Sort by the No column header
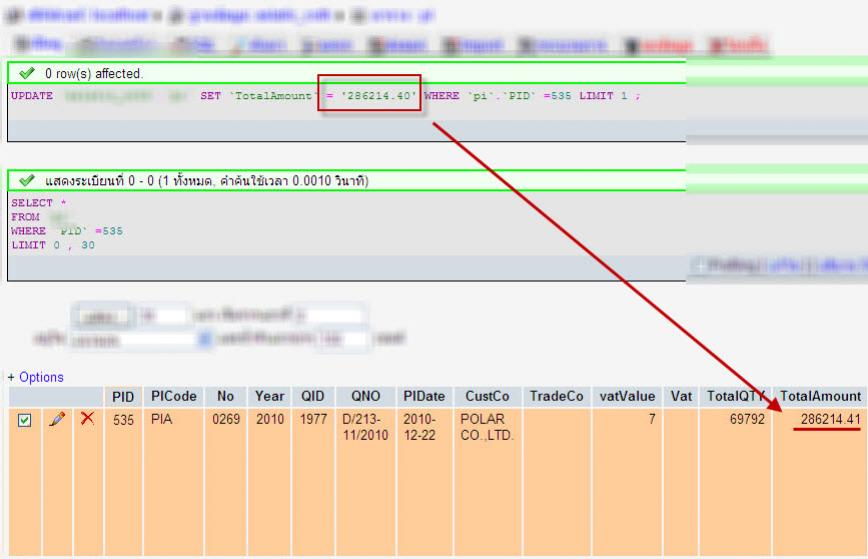The width and height of the screenshot is (868, 559). [225, 396]
